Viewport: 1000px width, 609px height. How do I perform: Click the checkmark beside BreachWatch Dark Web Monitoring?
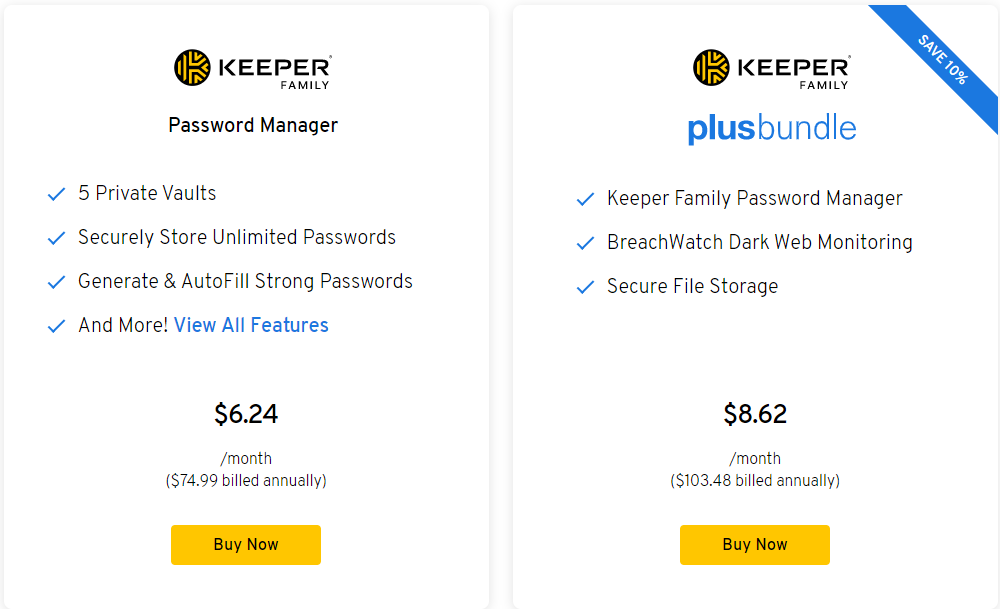pyautogui.click(x=585, y=243)
